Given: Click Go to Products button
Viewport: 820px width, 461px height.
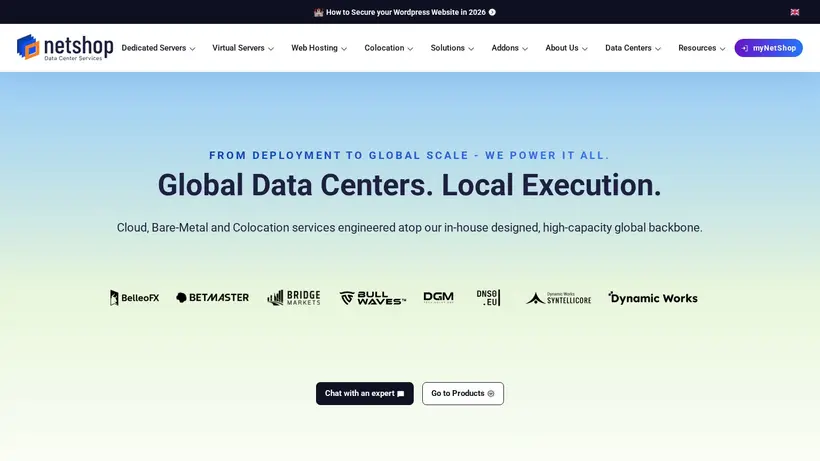Looking at the screenshot, I should 463,394.
